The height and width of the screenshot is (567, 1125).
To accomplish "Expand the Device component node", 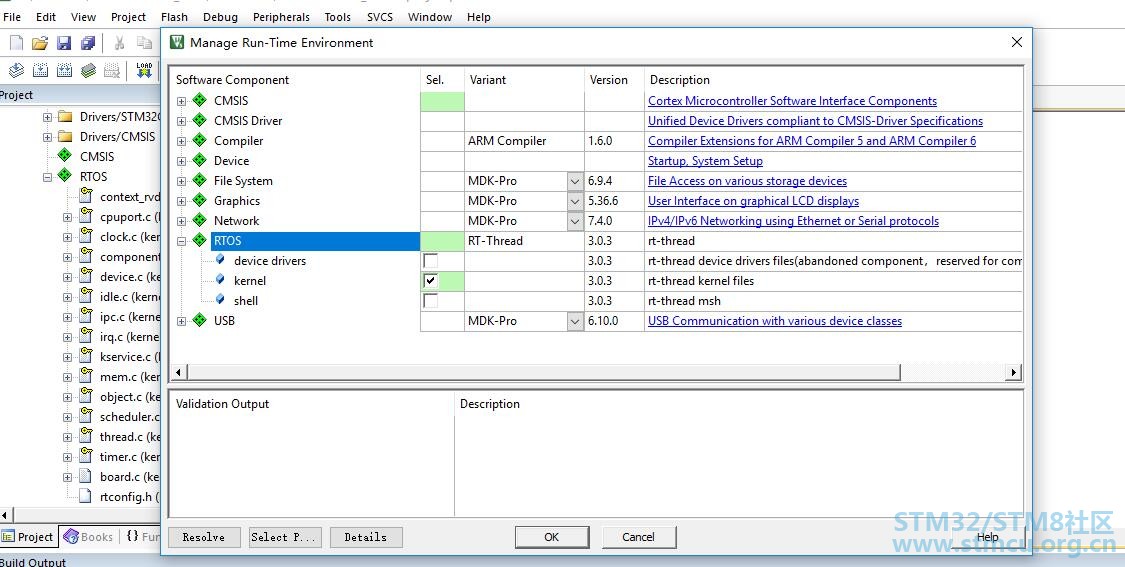I will 182,161.
